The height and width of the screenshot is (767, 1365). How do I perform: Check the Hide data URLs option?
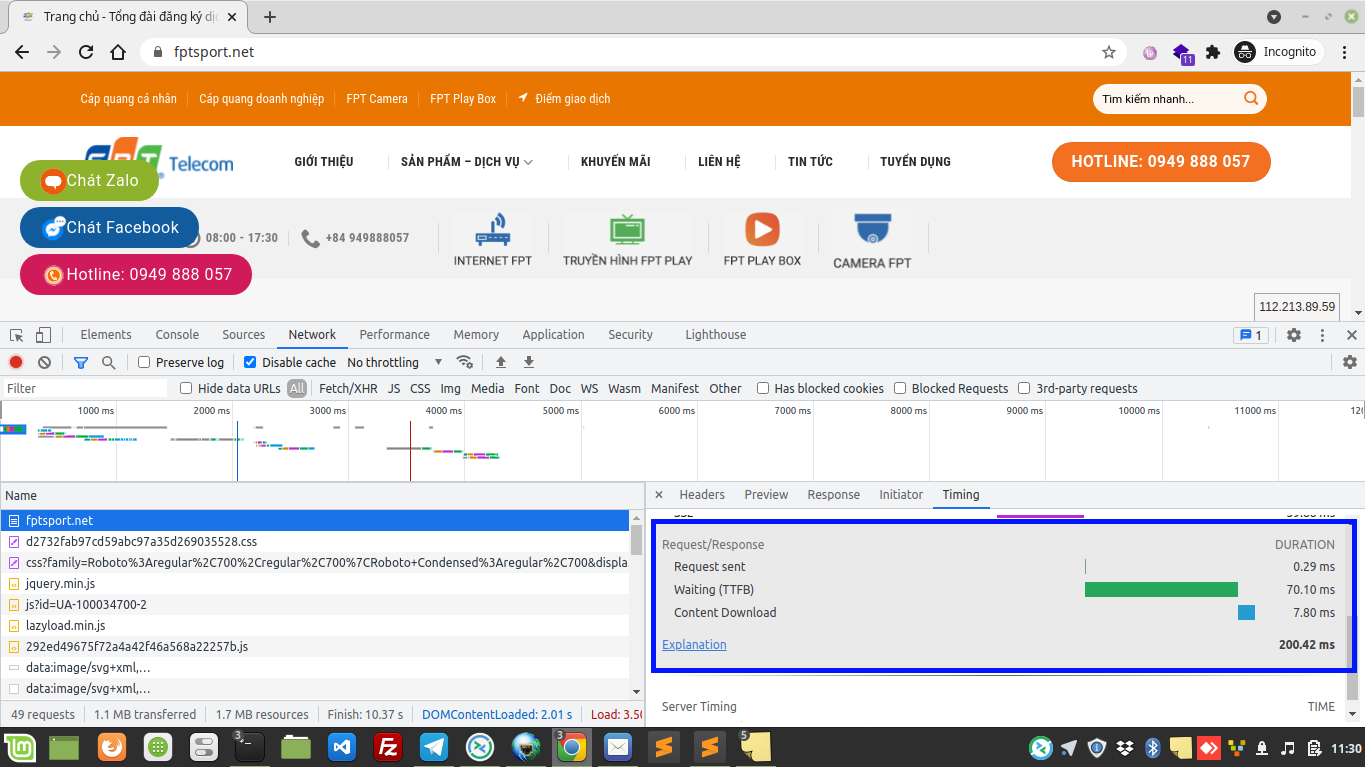(x=186, y=389)
